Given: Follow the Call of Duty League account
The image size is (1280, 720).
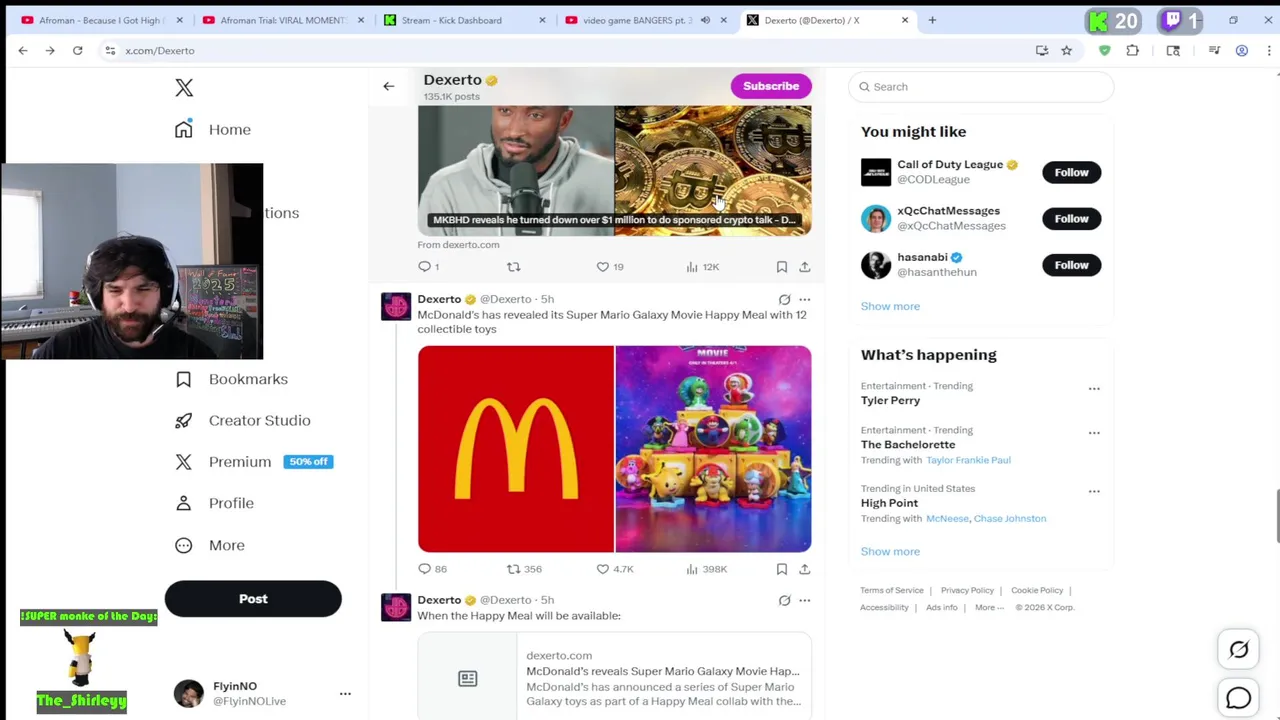Looking at the screenshot, I should click(x=1071, y=172).
